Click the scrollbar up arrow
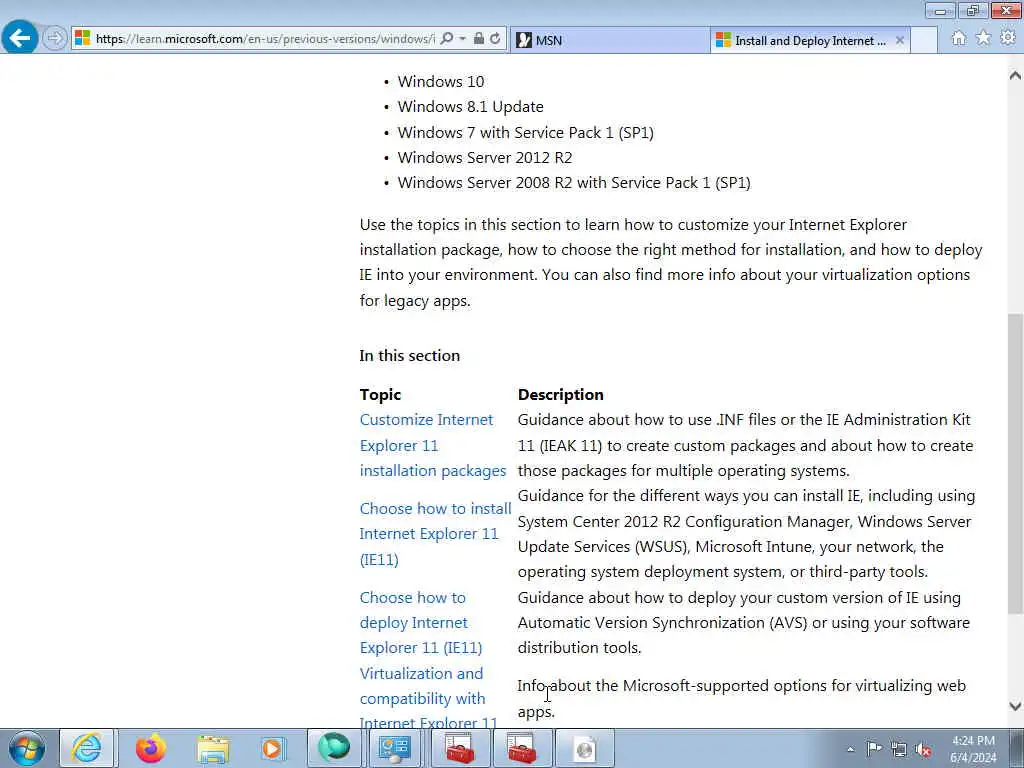The height and width of the screenshot is (768, 1024). click(x=1015, y=76)
